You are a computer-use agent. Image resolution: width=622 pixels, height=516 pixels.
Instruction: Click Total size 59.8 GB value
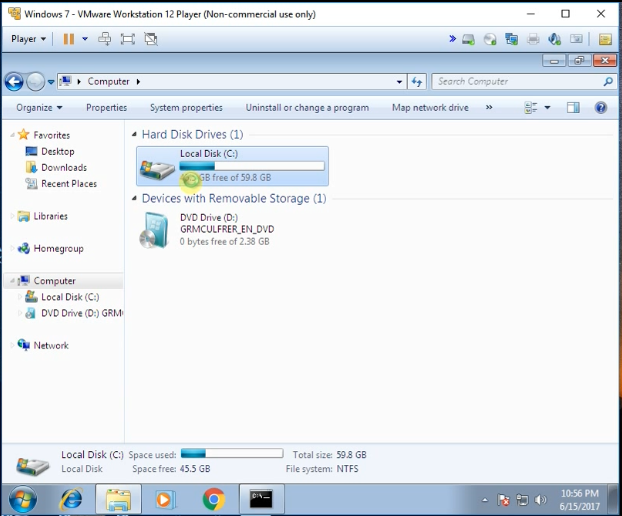click(351, 455)
